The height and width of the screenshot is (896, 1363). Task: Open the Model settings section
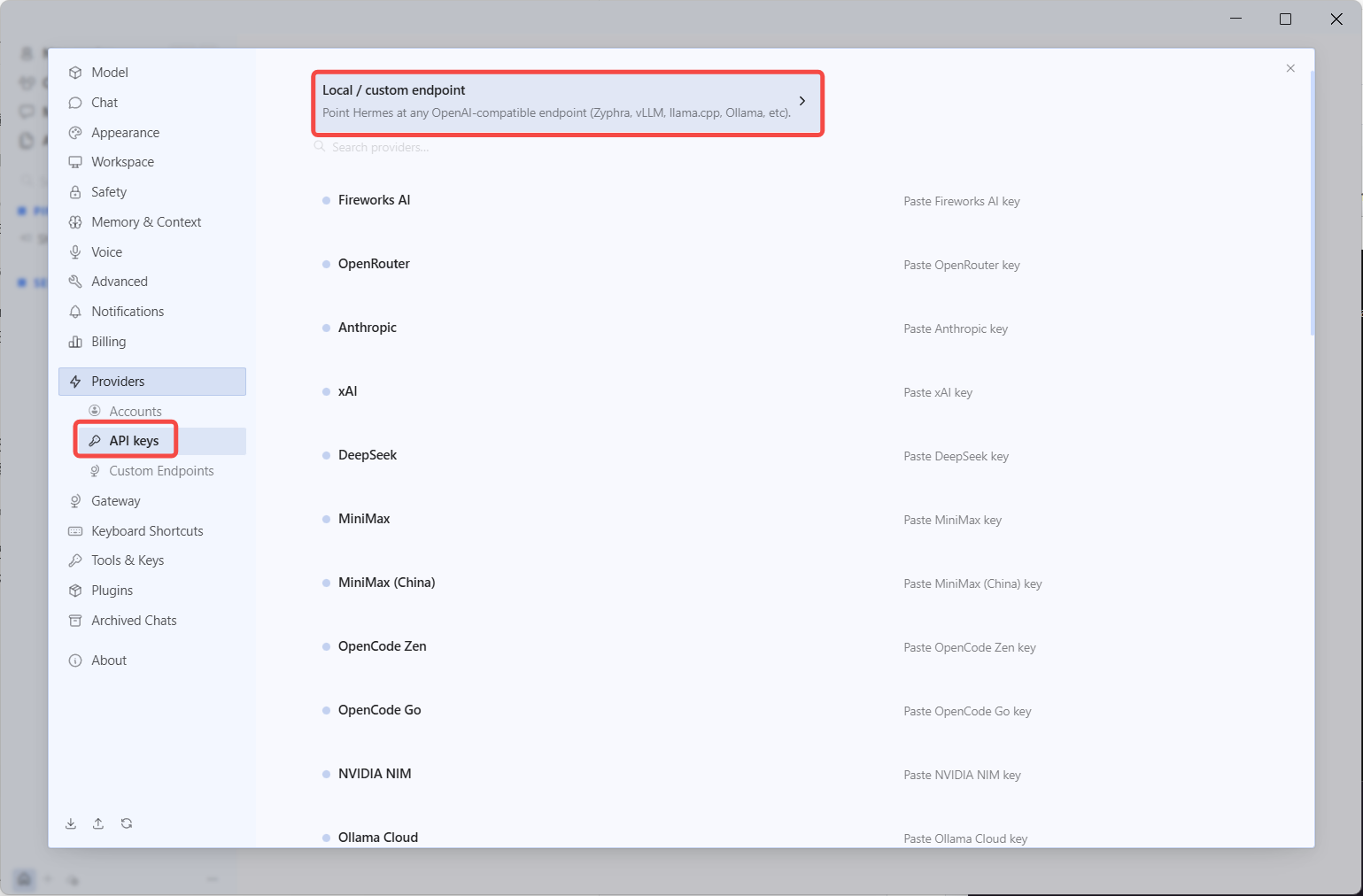[152, 73]
